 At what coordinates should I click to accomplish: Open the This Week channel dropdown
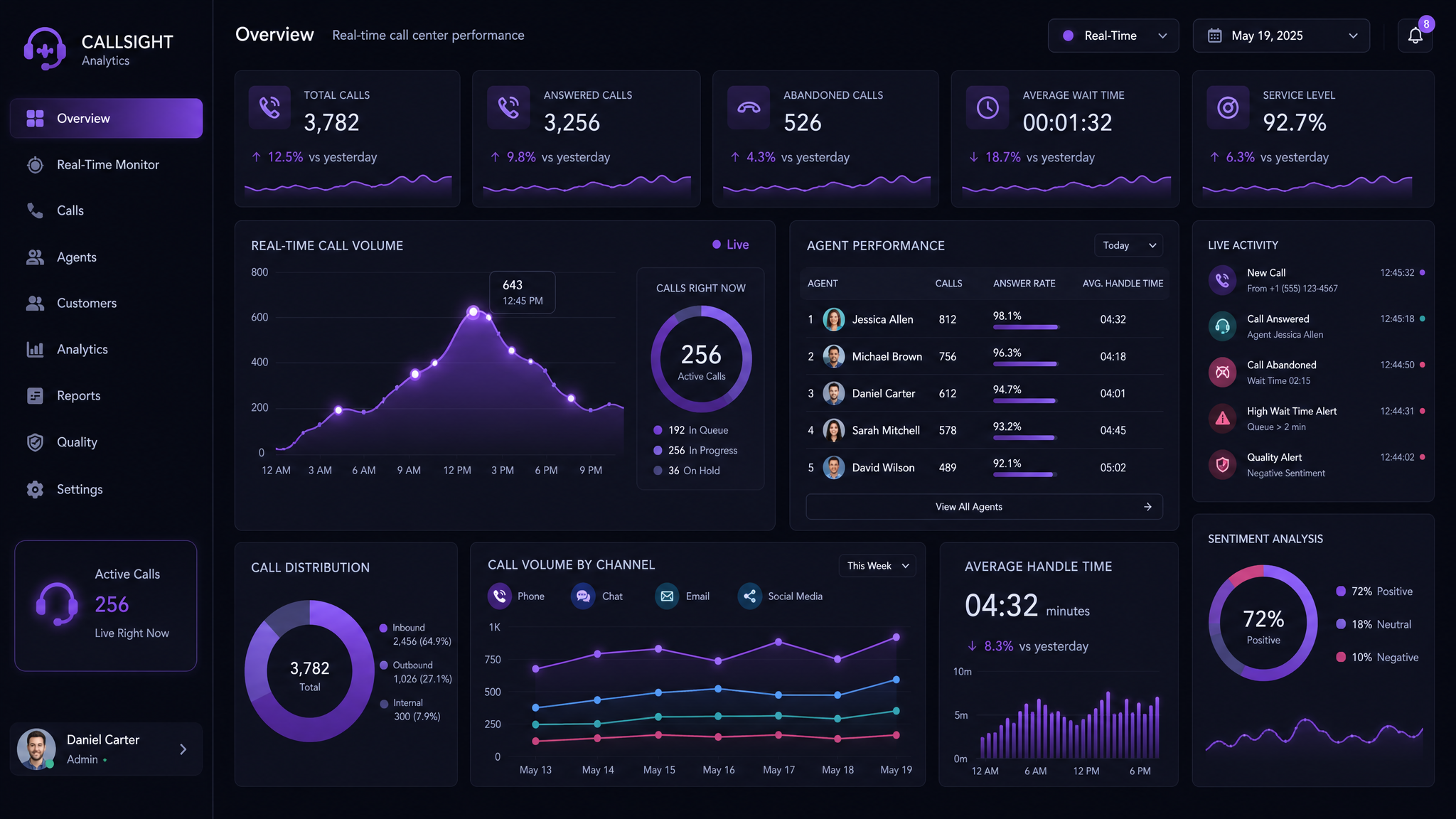[877, 566]
